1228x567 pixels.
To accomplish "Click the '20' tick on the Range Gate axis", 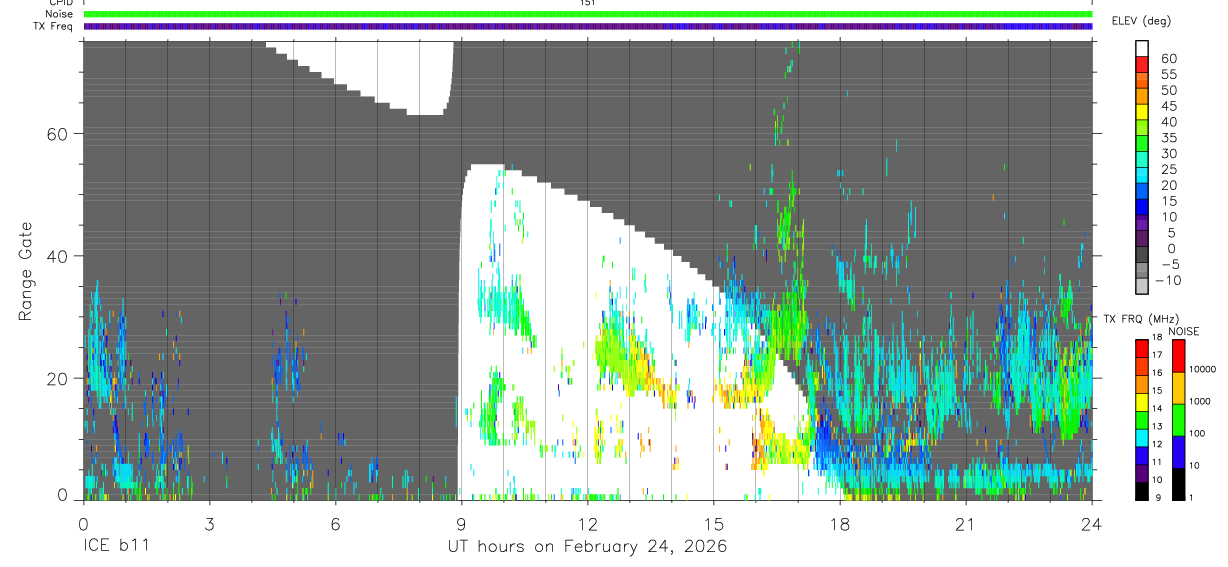I will pyautogui.click(x=57, y=378).
